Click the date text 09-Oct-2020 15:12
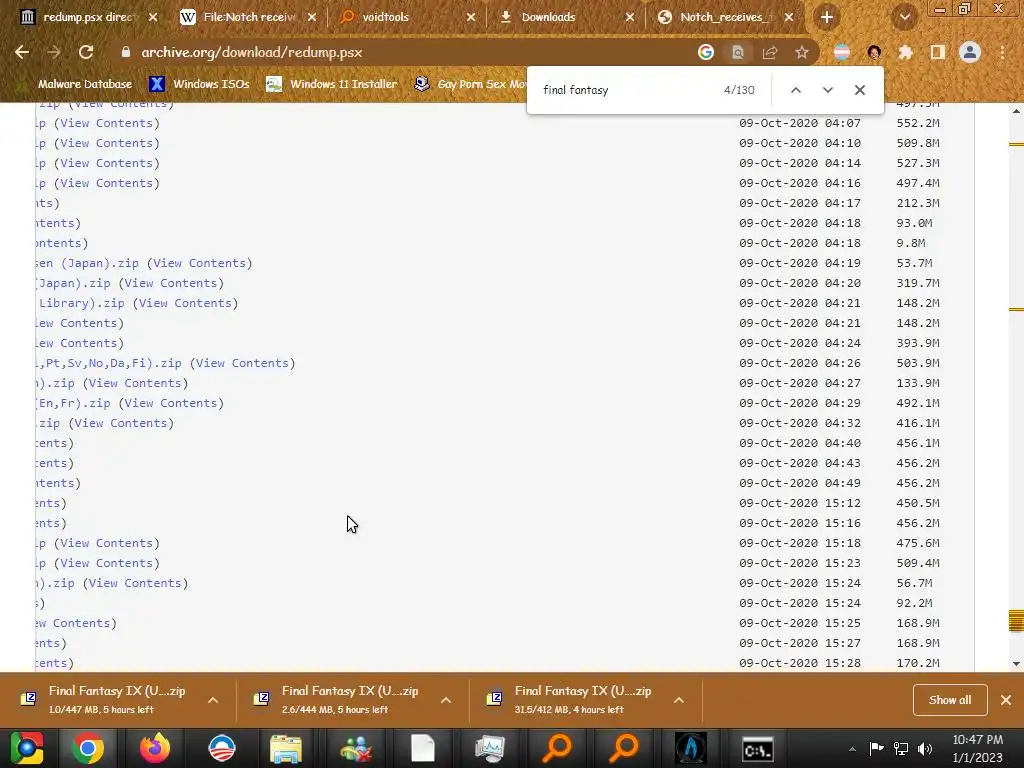Screen dimensions: 1024x768 click(x=800, y=503)
